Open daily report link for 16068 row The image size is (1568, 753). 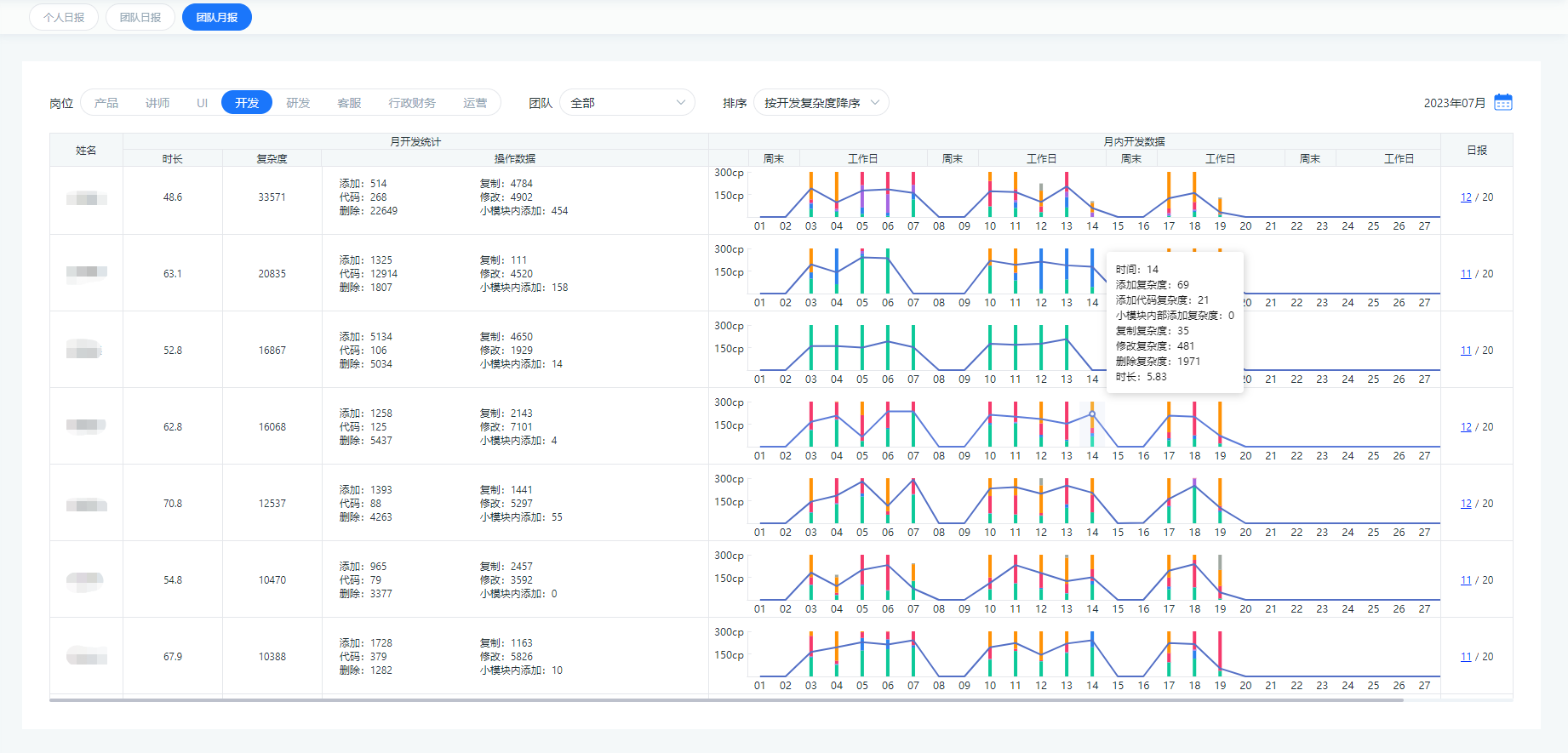tap(1466, 427)
